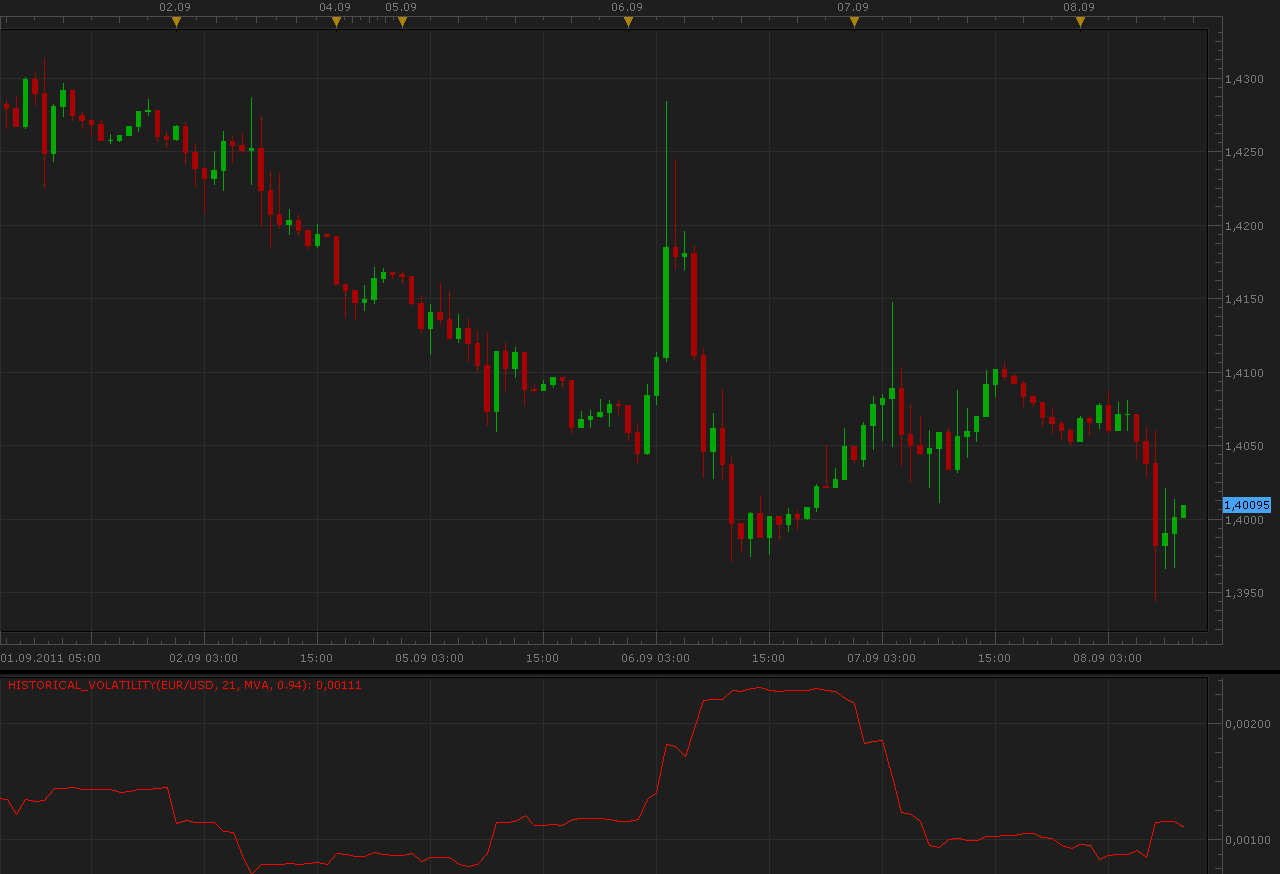Click the volatility line's high plateau above 0,00200

click(780, 690)
